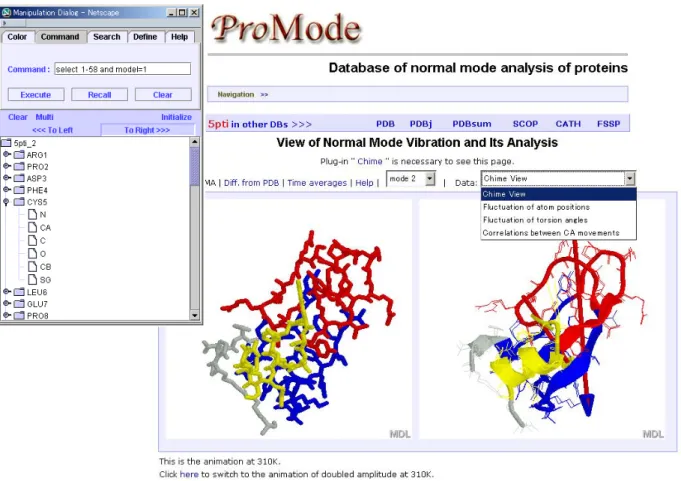
Task: Click the left stick-model molecule viewer
Action: pyautogui.click(x=290, y=319)
